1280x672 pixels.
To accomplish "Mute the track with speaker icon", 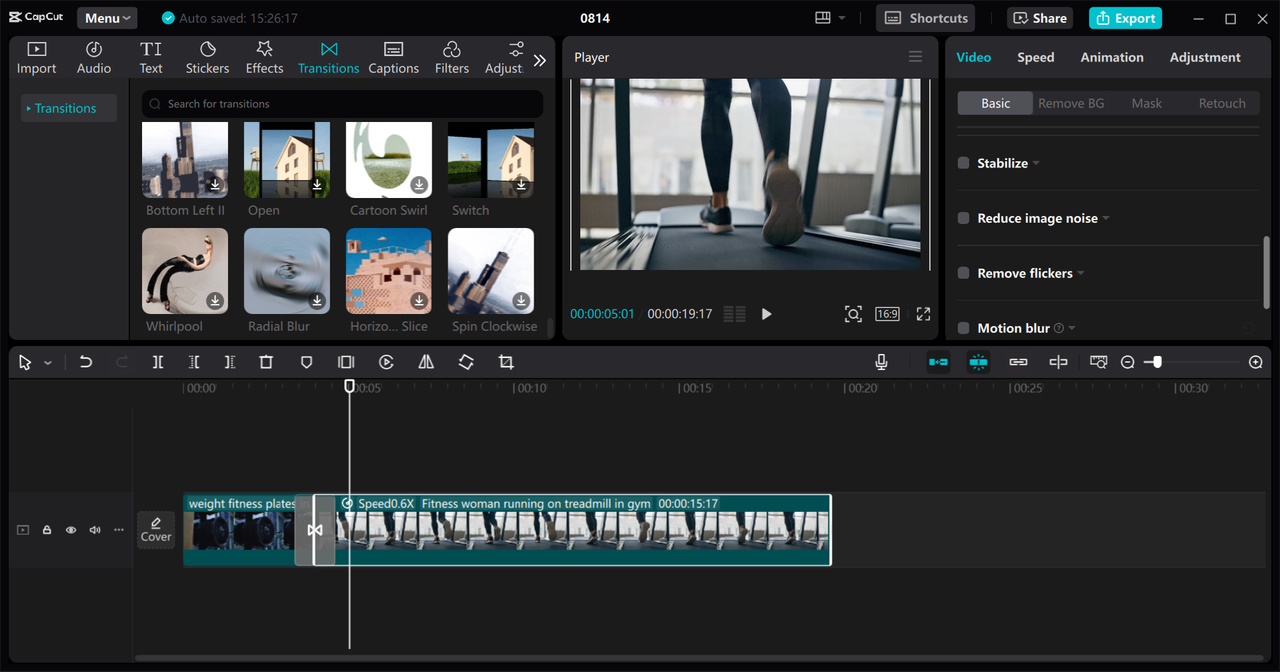I will (x=95, y=530).
